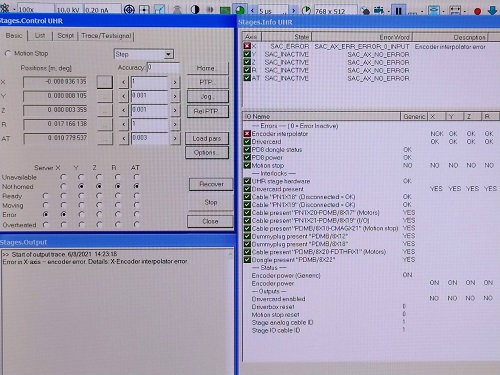Click the pause scanning button
This screenshot has height=375, width=500.
[x=398, y=11]
